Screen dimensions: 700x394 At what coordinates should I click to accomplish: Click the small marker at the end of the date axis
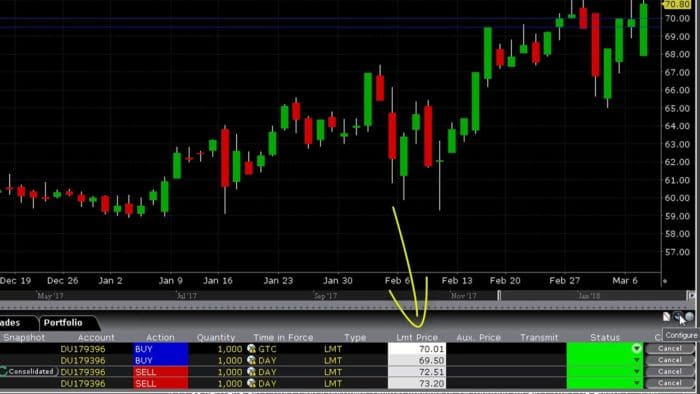[x=665, y=281]
